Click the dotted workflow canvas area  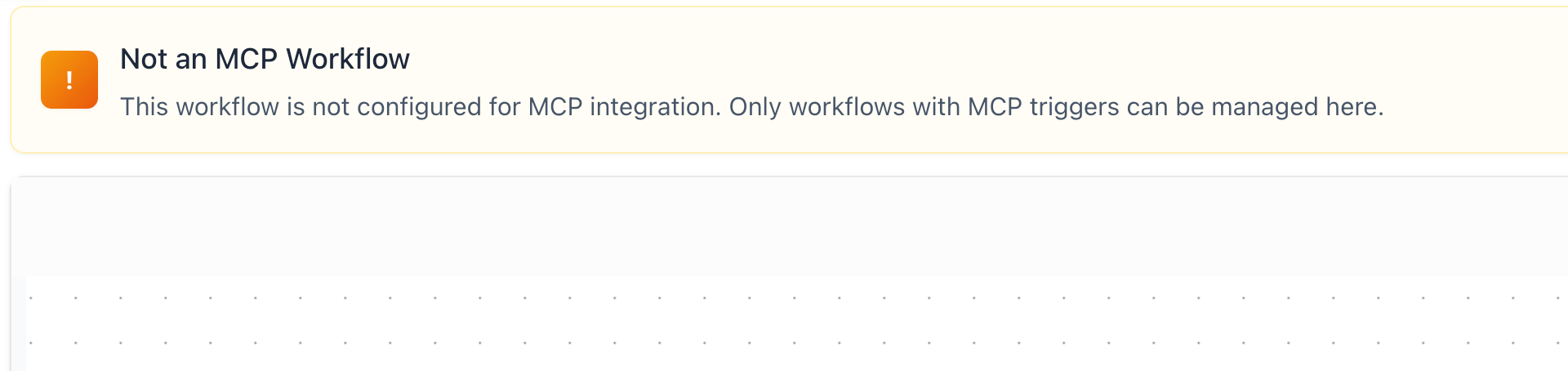coord(796,323)
